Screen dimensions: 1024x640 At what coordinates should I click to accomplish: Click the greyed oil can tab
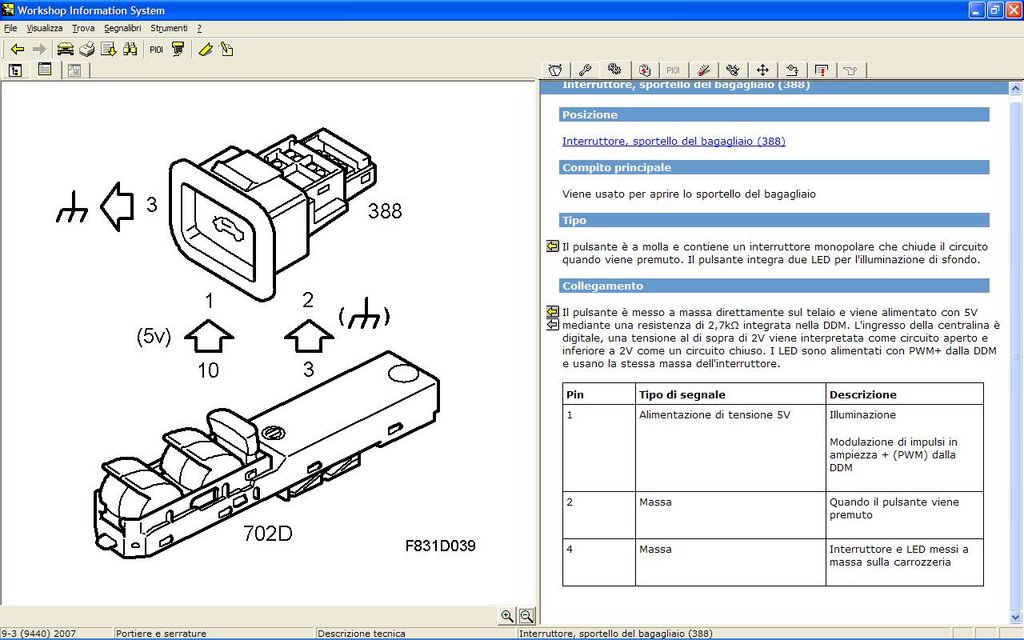tap(850, 70)
